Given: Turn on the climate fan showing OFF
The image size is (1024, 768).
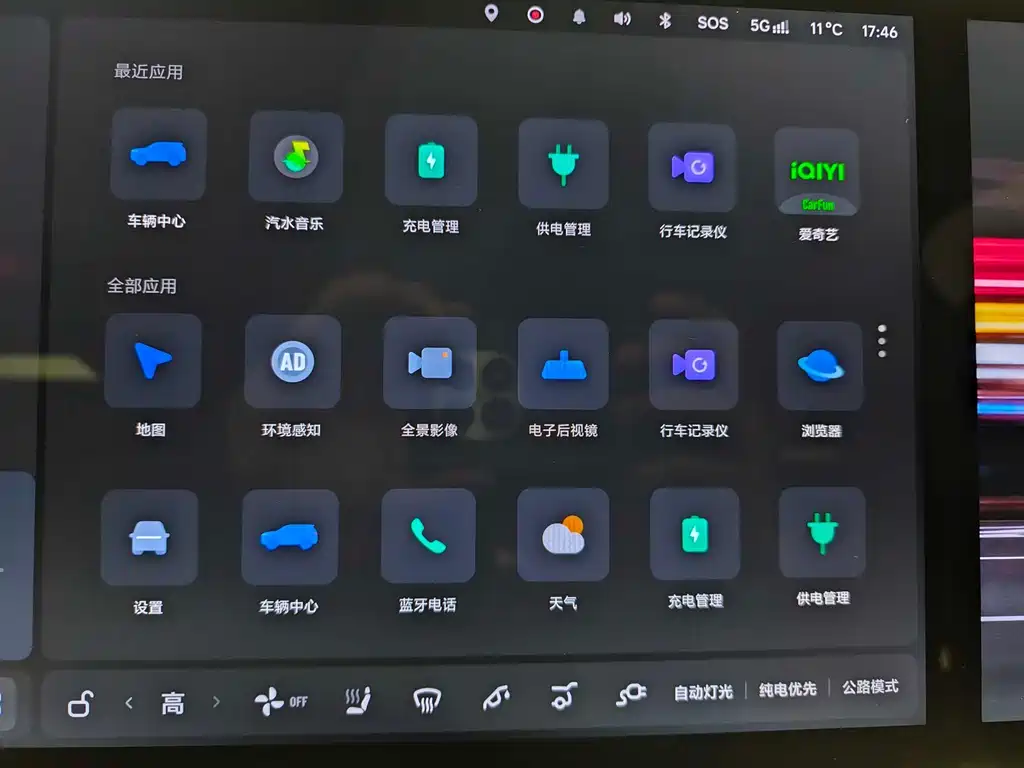Looking at the screenshot, I should point(281,702).
